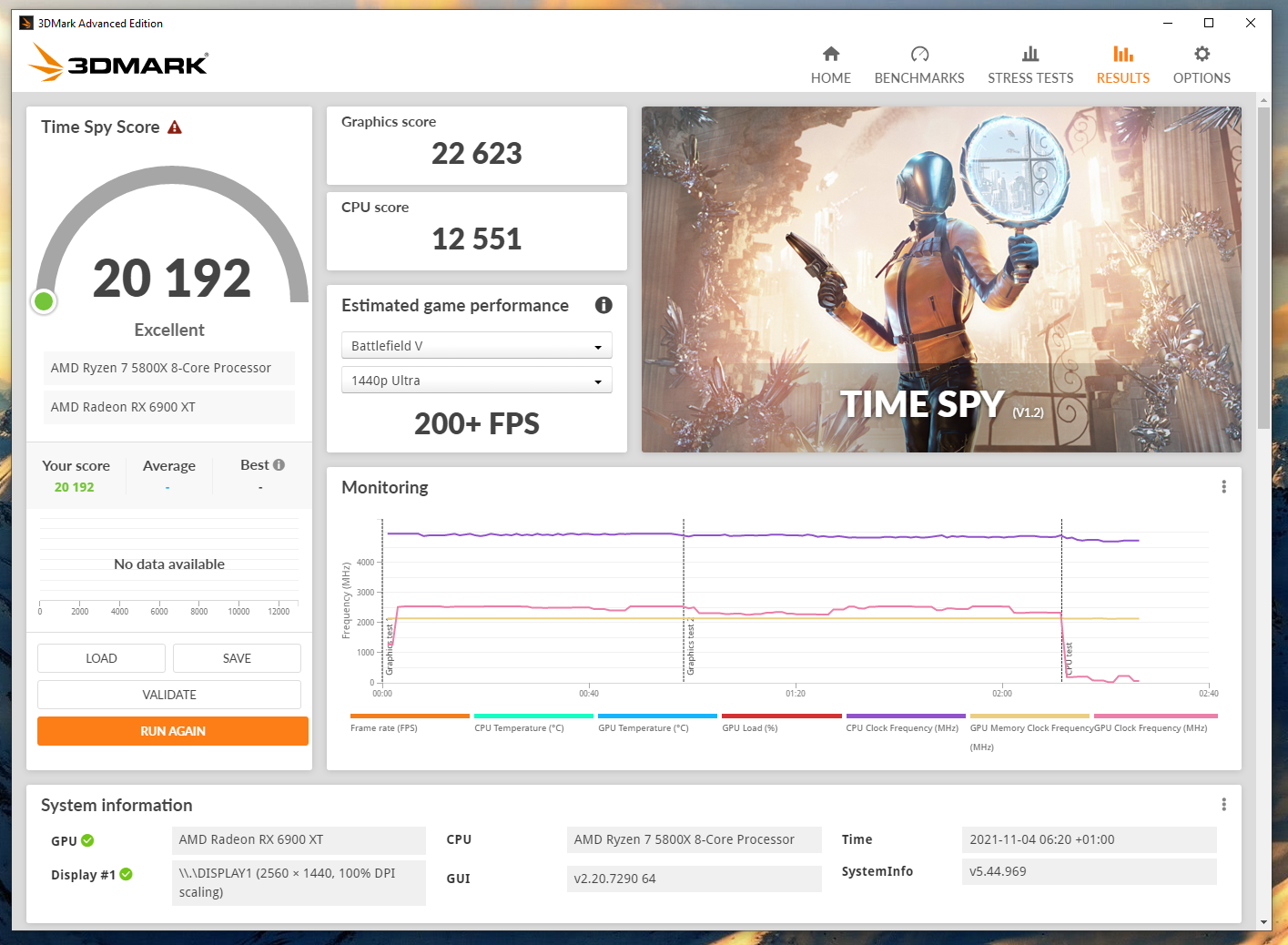This screenshot has height=945, width=1288.
Task: Click the green check next to Display #1
Action: pos(127,874)
